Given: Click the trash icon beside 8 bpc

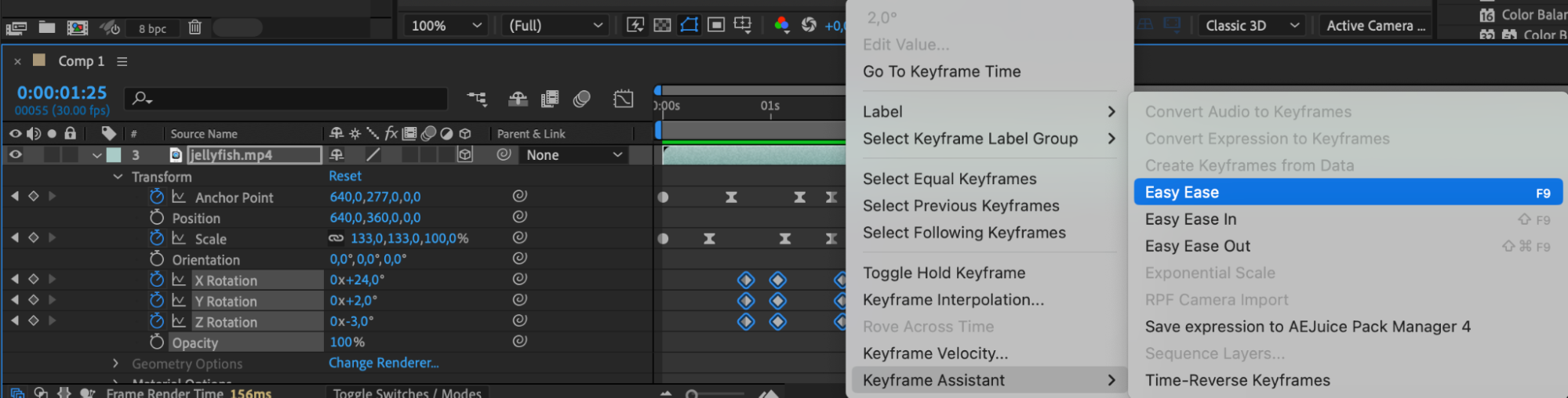Looking at the screenshot, I should (195, 27).
